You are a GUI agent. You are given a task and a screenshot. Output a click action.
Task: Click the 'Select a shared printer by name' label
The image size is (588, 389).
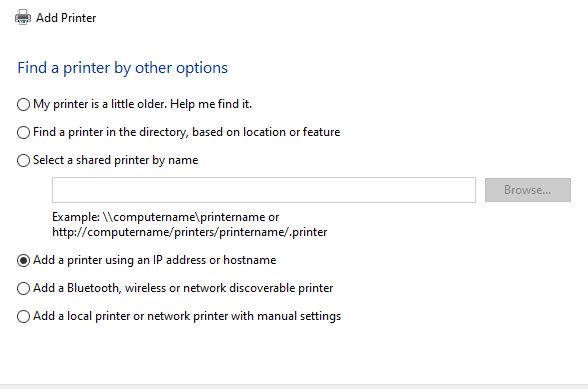(116, 160)
